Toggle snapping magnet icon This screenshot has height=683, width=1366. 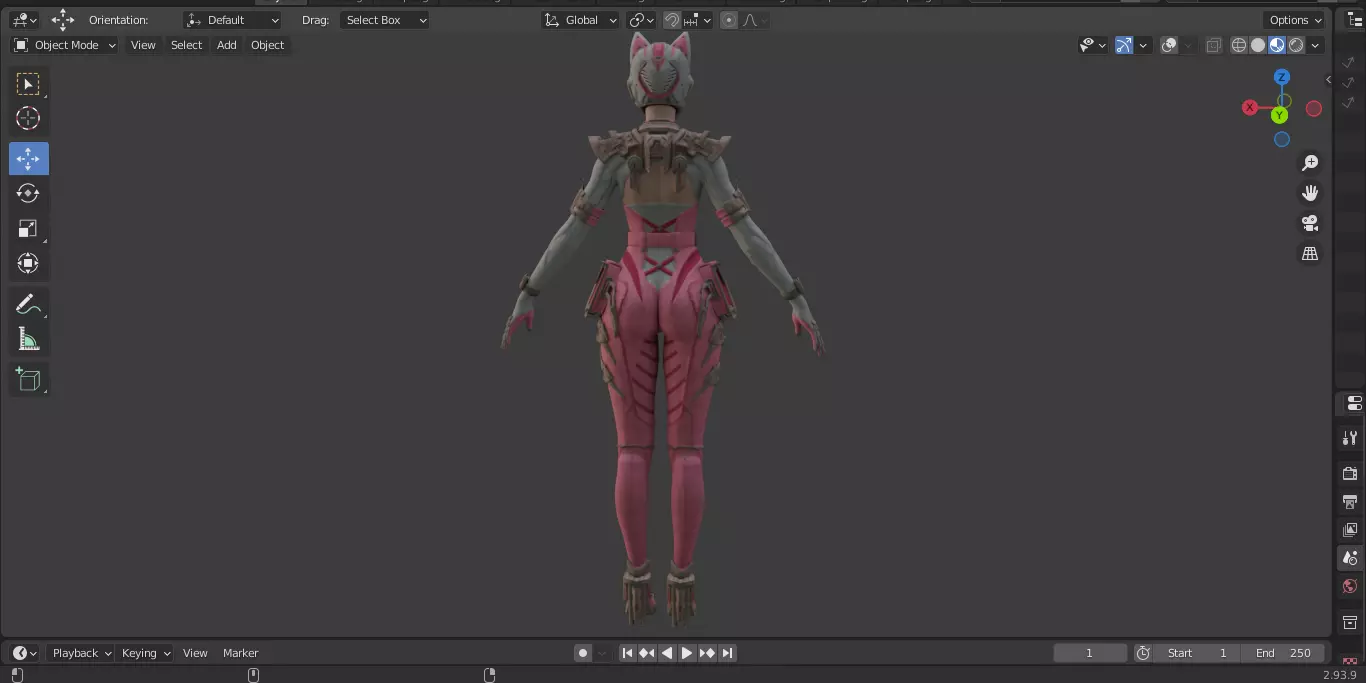673,20
